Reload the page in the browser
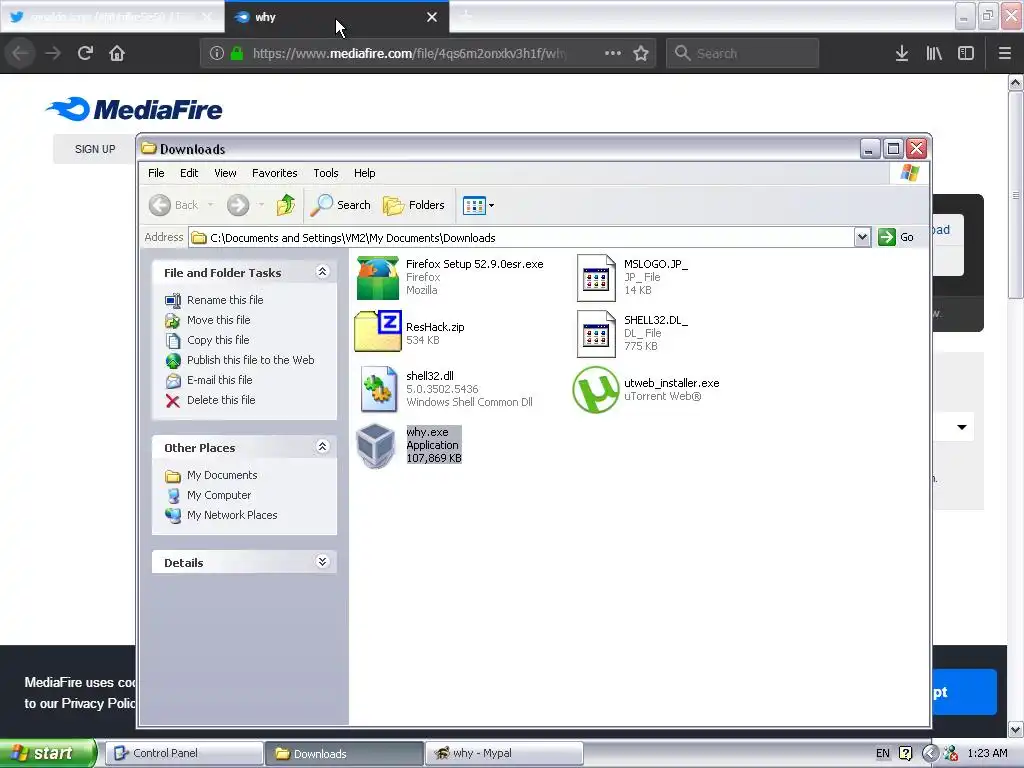Viewport: 1024px width, 768px height. coord(85,53)
